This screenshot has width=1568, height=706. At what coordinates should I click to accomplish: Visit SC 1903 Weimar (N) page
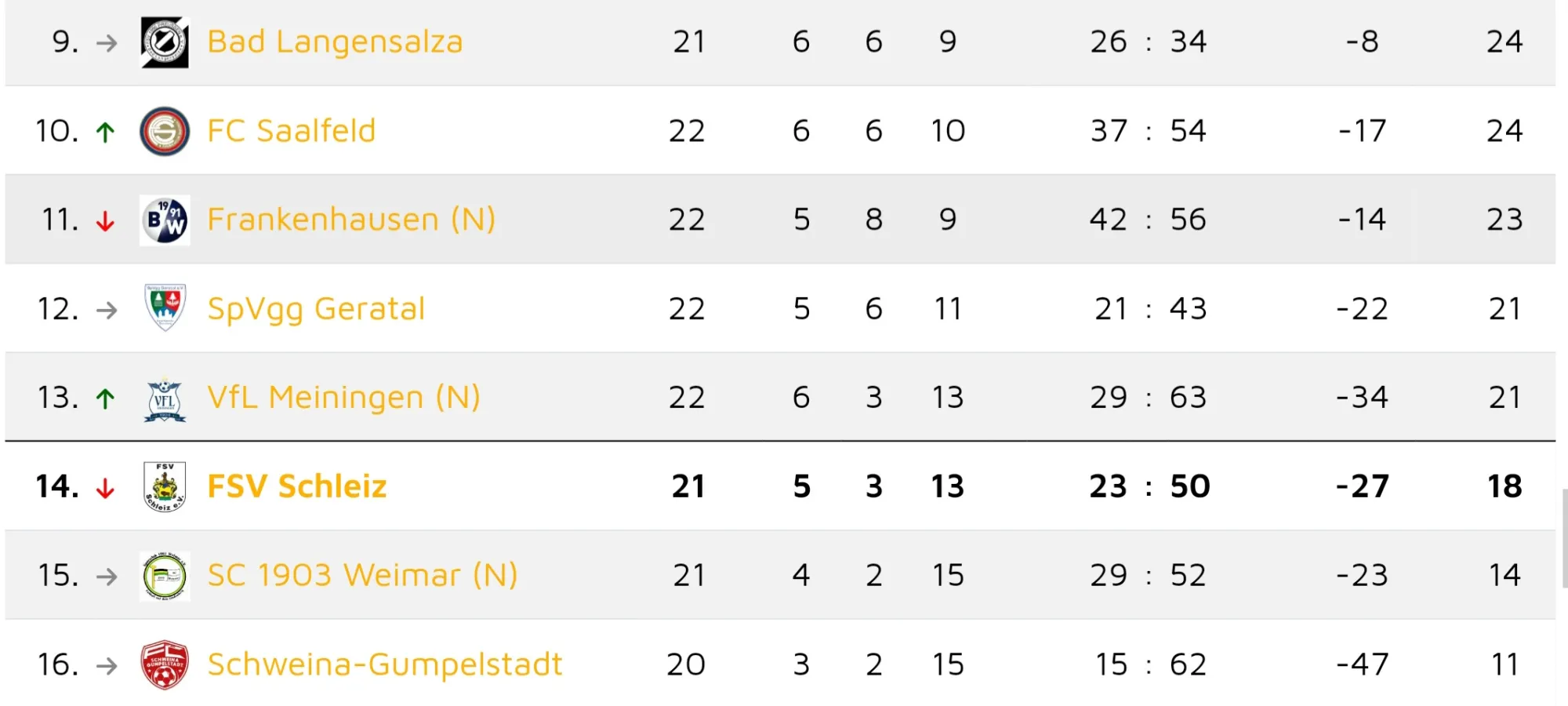point(362,576)
